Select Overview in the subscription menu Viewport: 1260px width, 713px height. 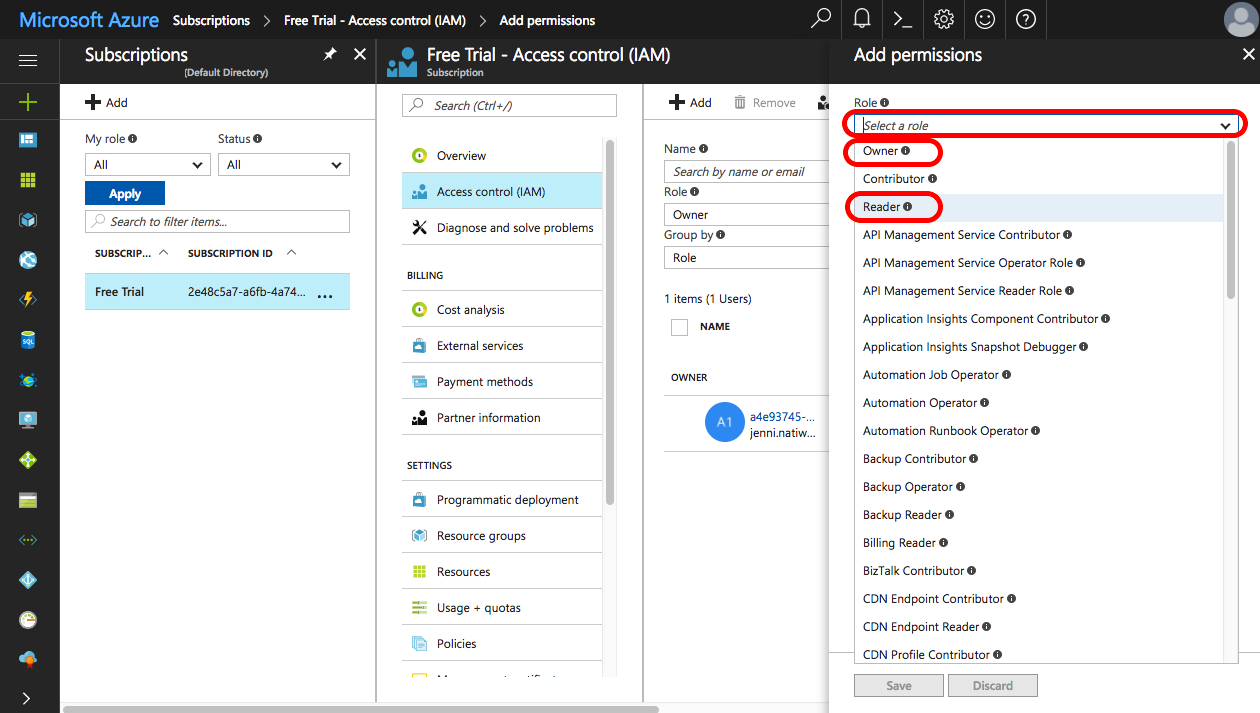[502, 156]
